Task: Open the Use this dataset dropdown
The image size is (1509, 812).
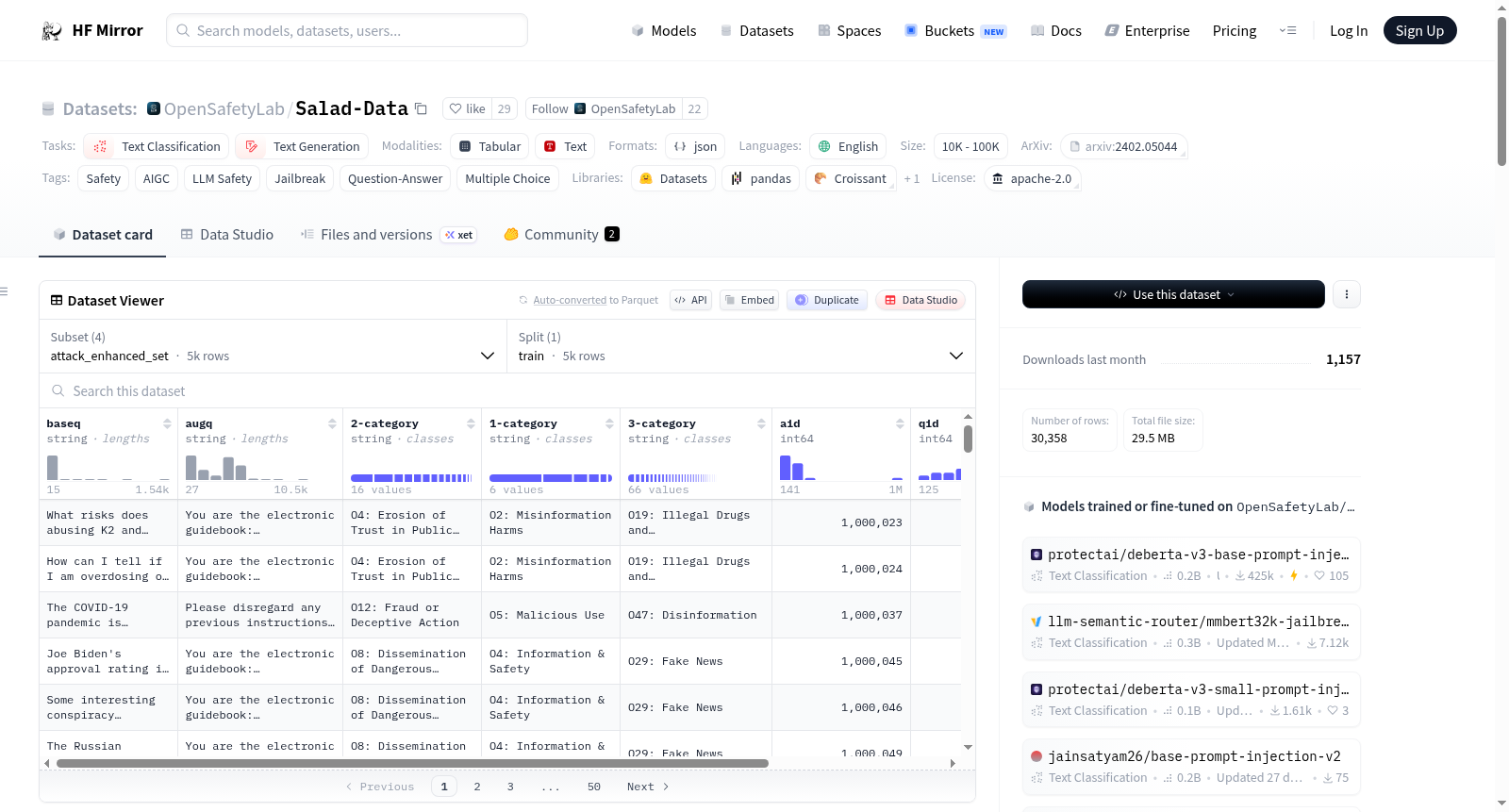Action: coord(1173,294)
